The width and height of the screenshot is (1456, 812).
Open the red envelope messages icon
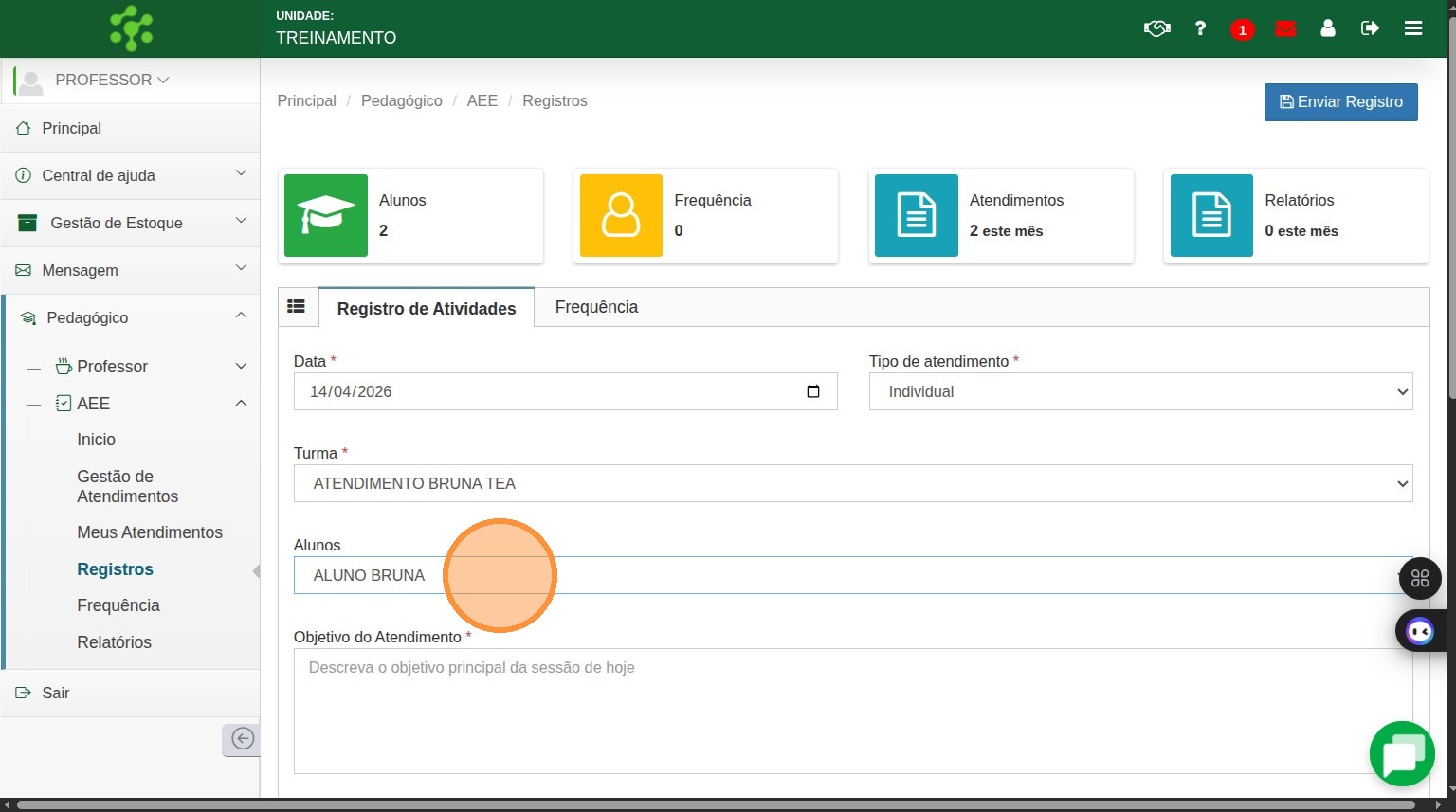(x=1285, y=28)
